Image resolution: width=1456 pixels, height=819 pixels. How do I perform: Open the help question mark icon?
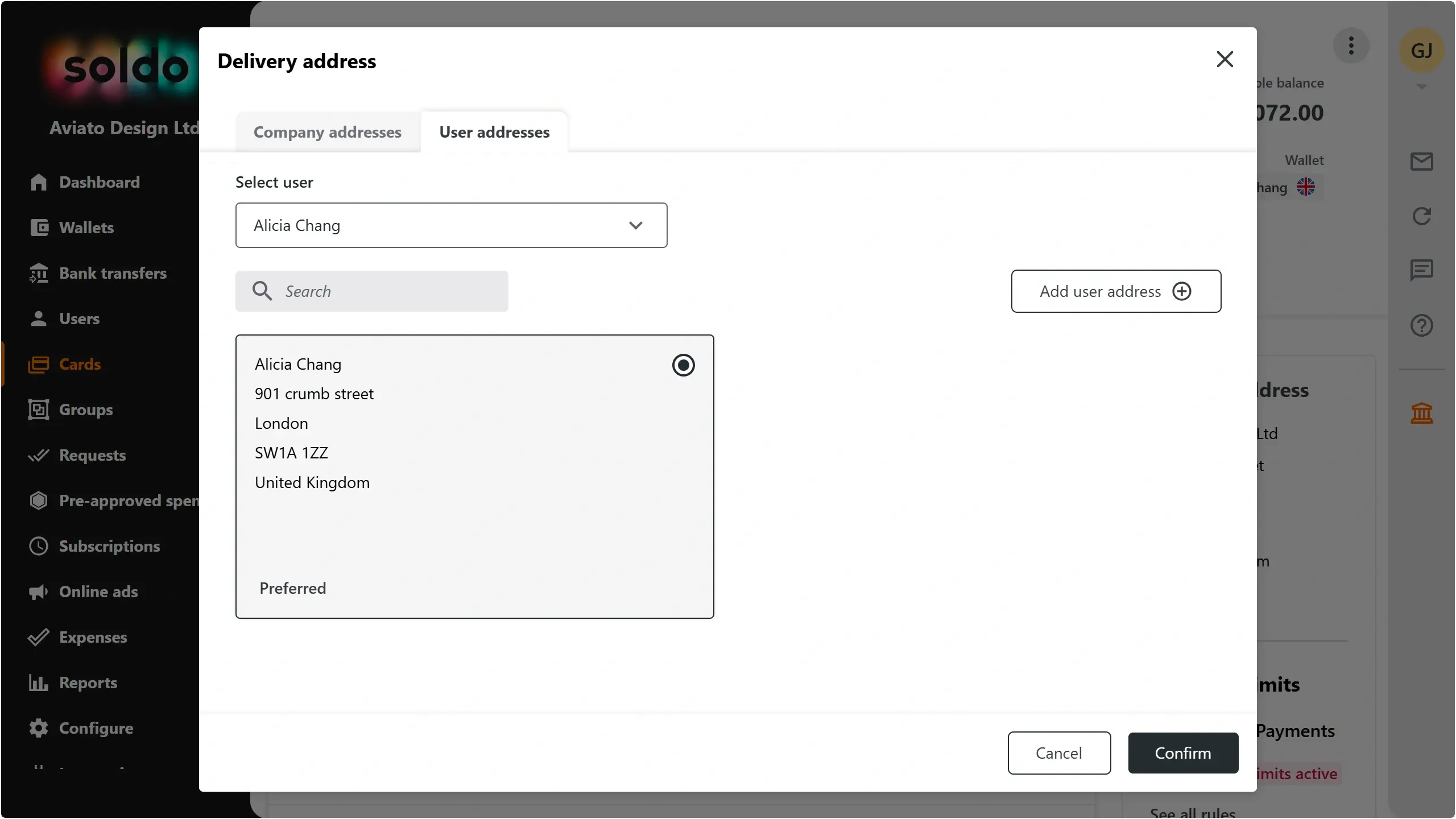pos(1421,325)
